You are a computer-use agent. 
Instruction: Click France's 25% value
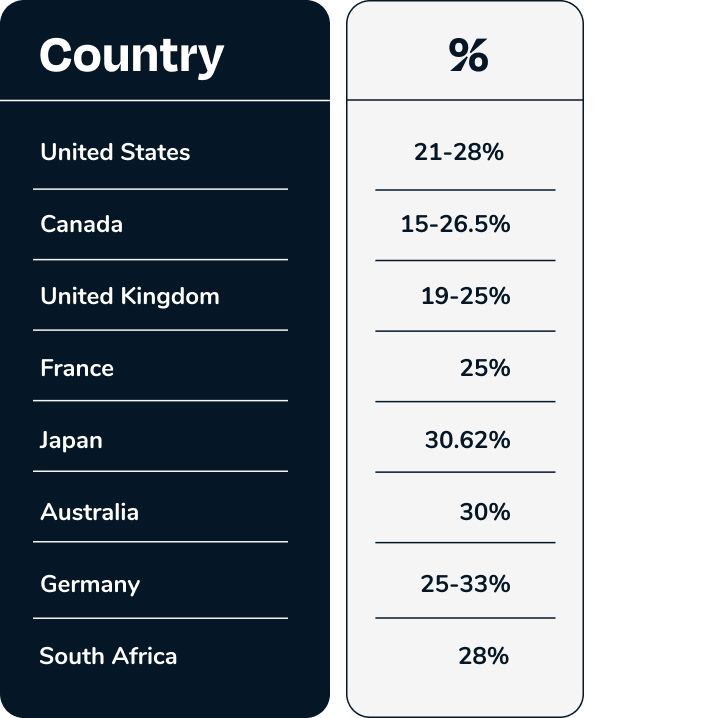coord(485,368)
